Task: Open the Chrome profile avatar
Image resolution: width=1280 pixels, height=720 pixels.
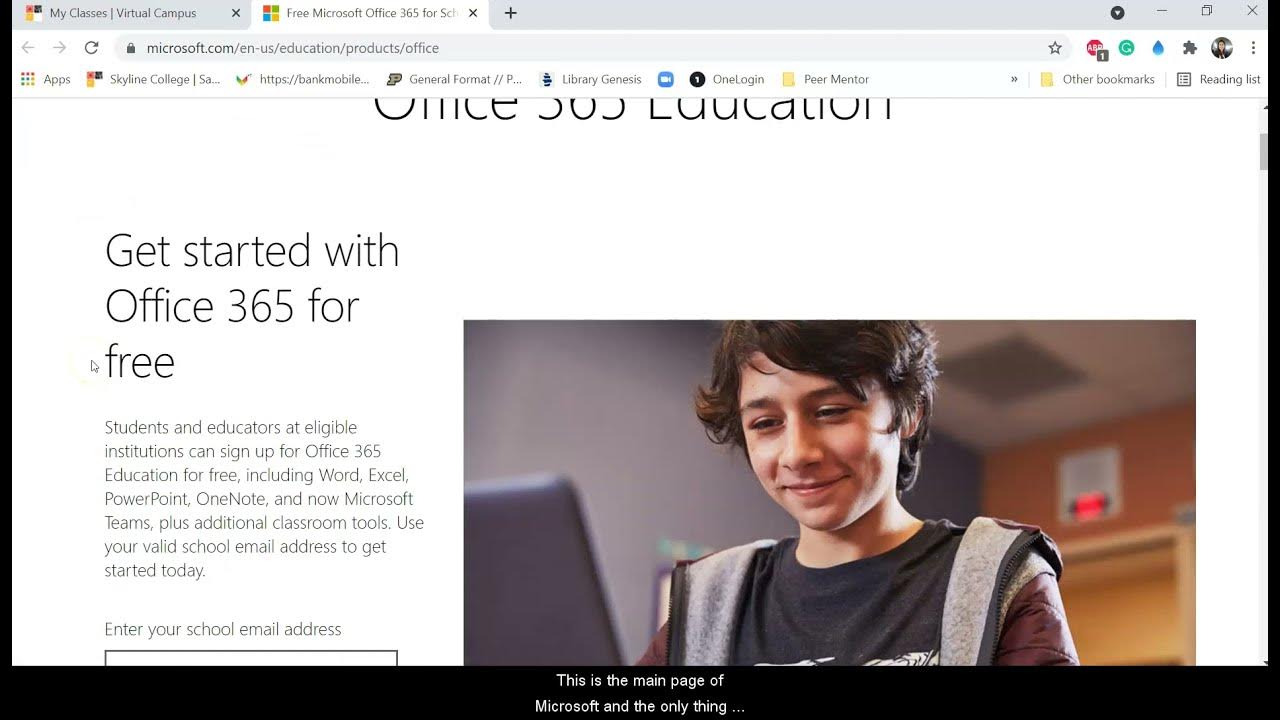Action: pos(1222,48)
